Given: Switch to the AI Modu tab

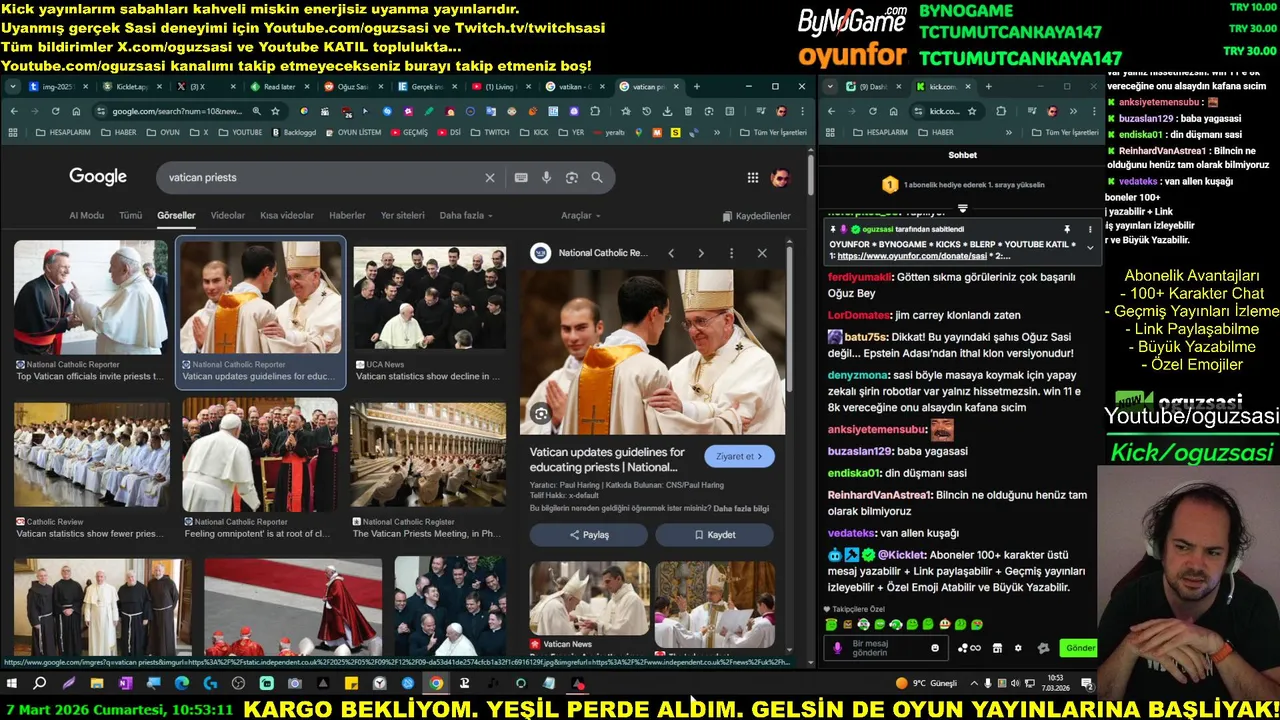Looking at the screenshot, I should click(x=86, y=215).
